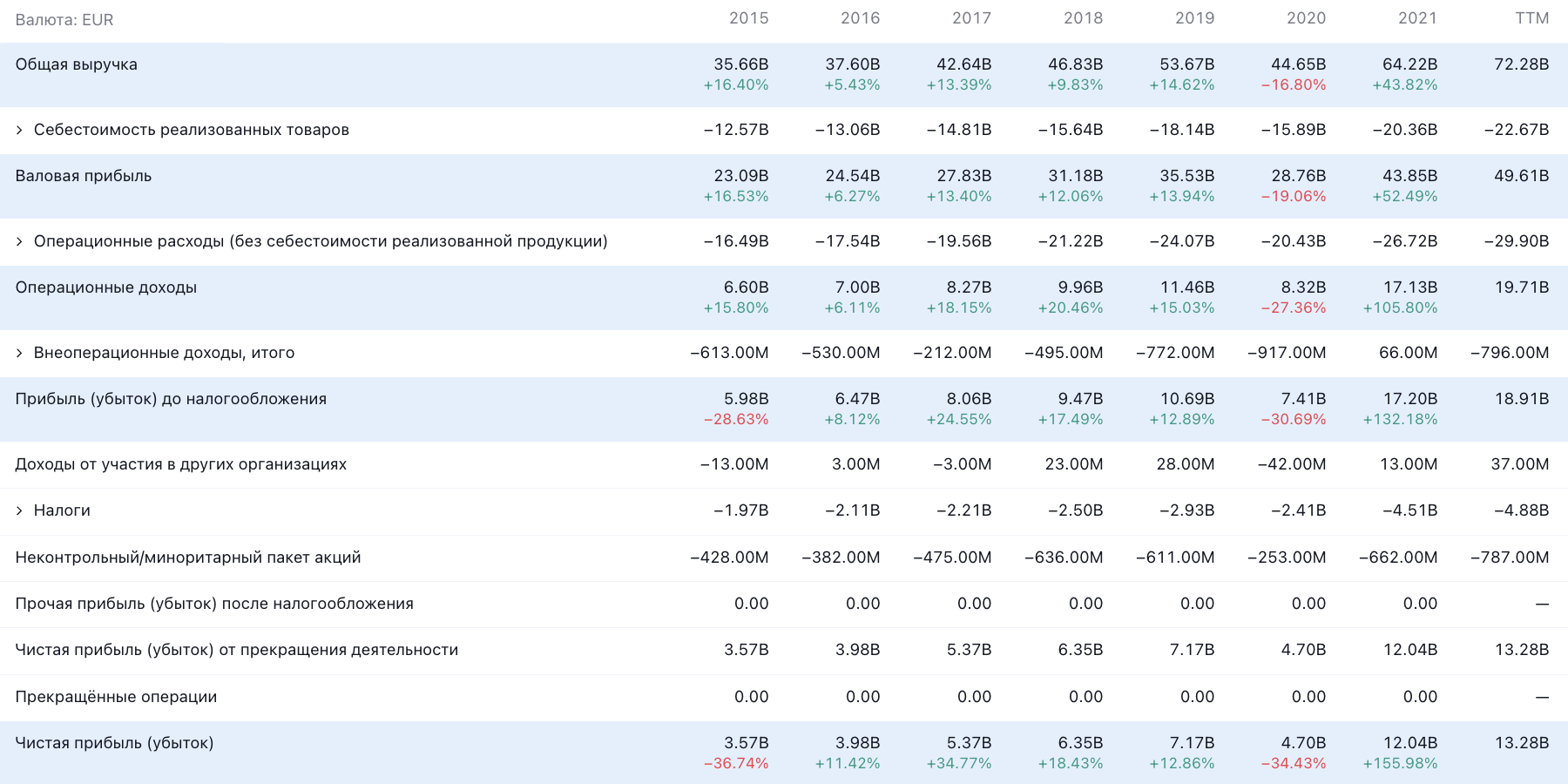Image resolution: width=1568 pixels, height=784 pixels.
Task: Select the Валовая прибыль row label
Action: coord(84,176)
